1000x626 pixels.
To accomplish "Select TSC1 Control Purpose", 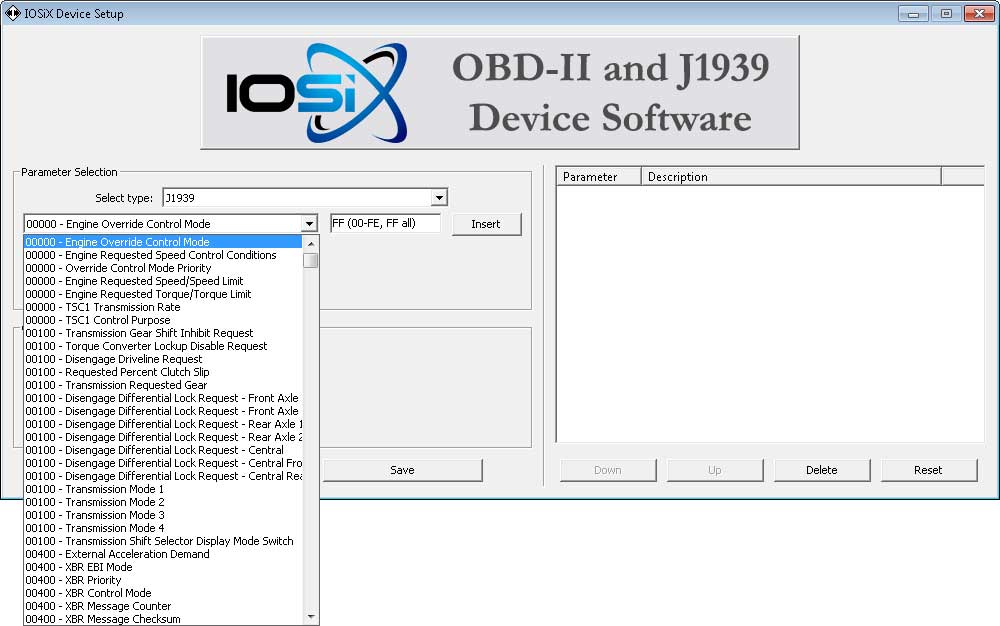I will point(163,320).
